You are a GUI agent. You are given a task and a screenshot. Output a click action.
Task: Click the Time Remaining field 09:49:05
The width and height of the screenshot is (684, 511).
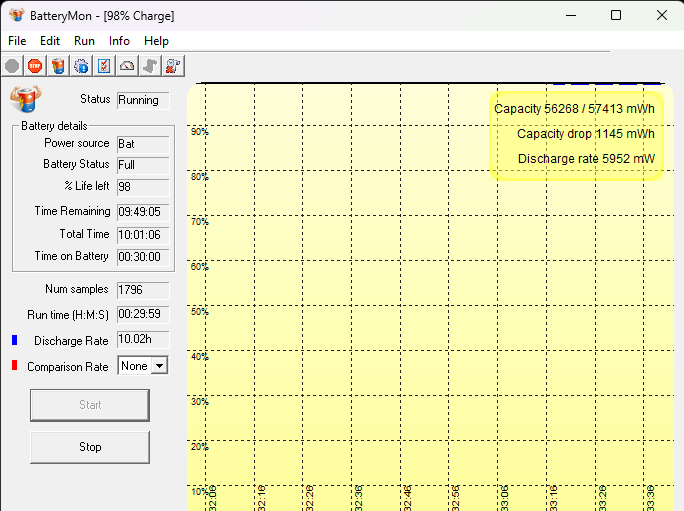[x=143, y=212]
